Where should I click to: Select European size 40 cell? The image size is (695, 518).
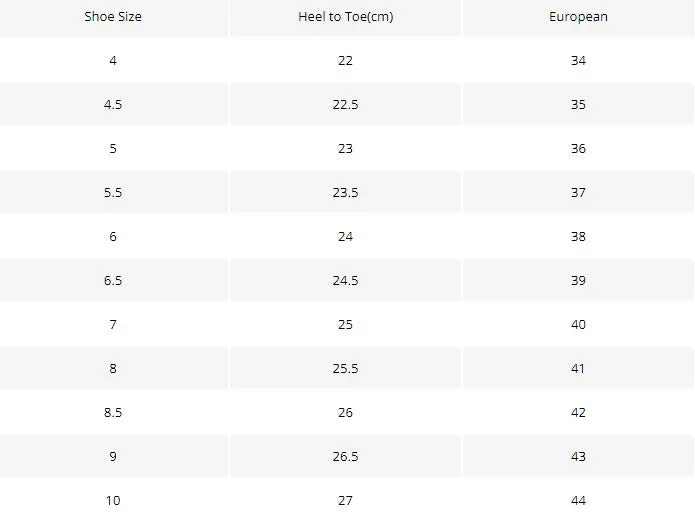pos(578,324)
